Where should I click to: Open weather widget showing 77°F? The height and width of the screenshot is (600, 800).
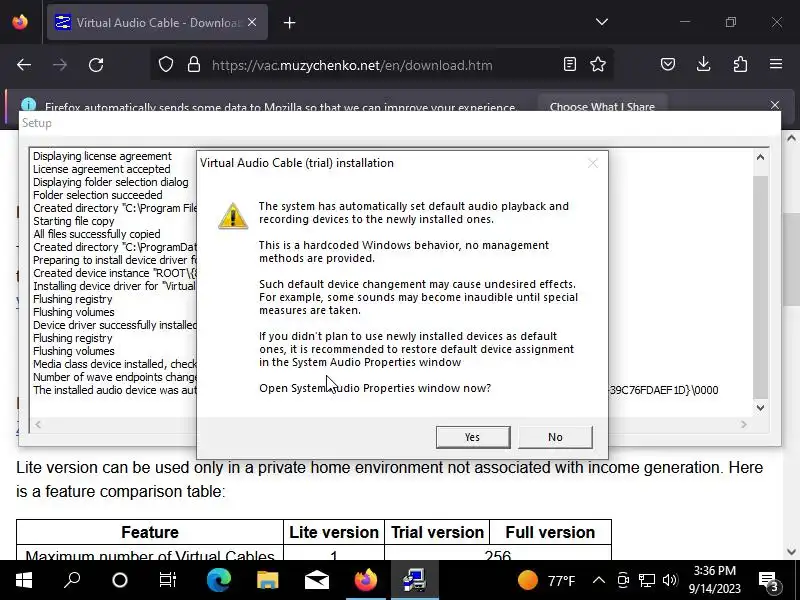[x=546, y=581]
